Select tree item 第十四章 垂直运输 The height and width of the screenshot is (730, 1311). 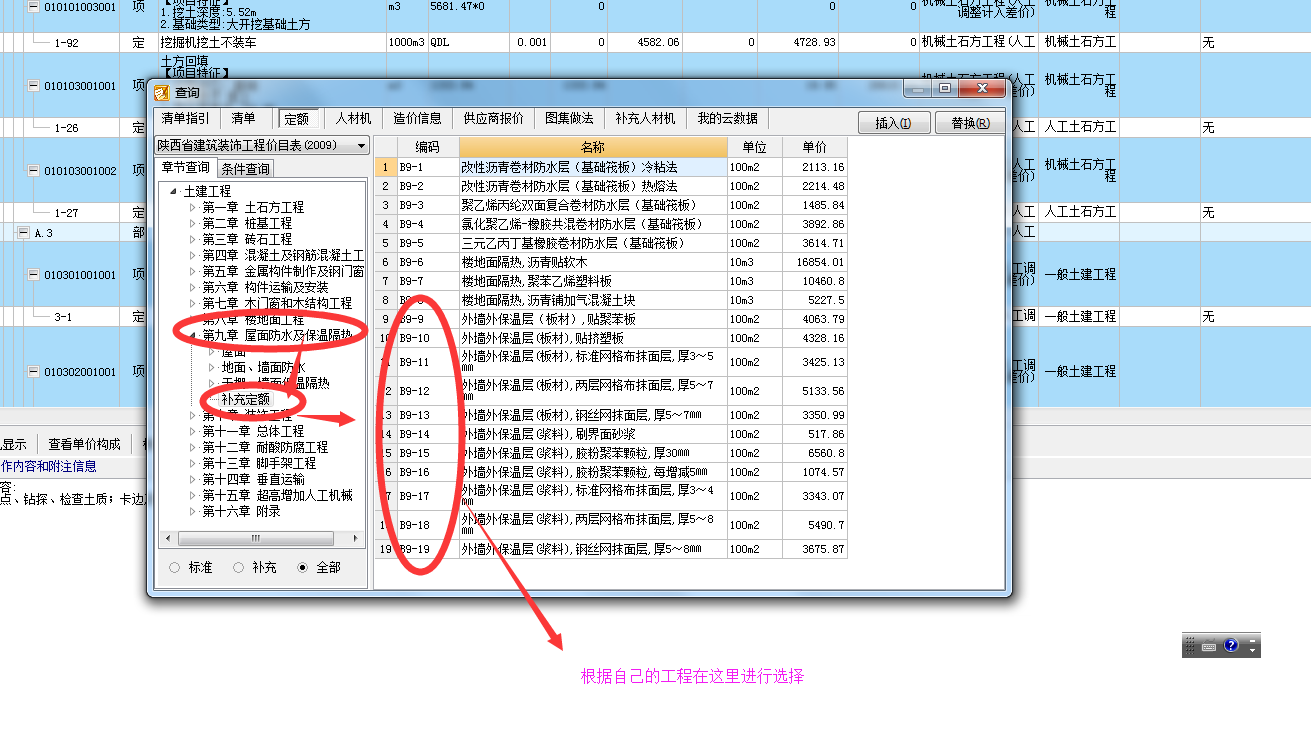(x=253, y=479)
